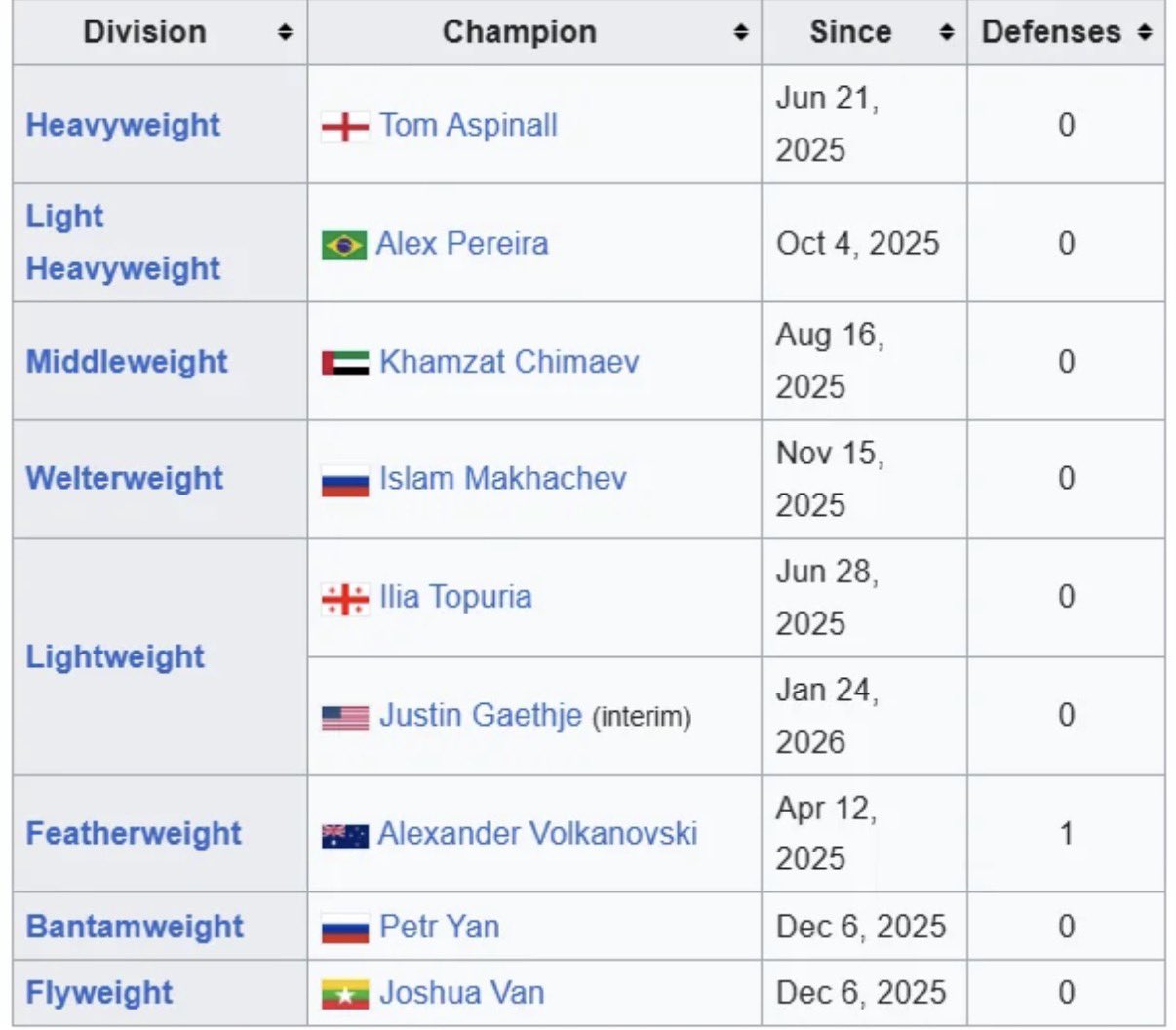Click the Georgia flag beside Ilia Topuria
This screenshot has width=1176, height=1030.
click(x=345, y=599)
